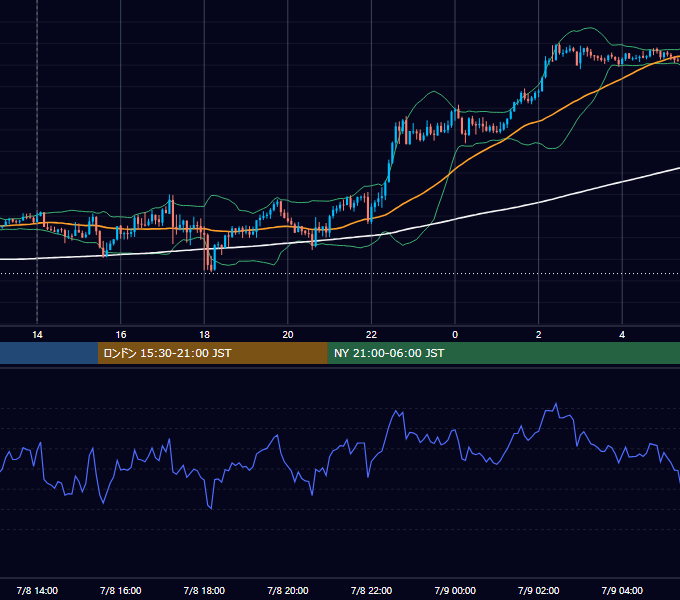The width and height of the screenshot is (680, 600).
Task: Click the 7/8 14:00 date label
Action: (37, 590)
